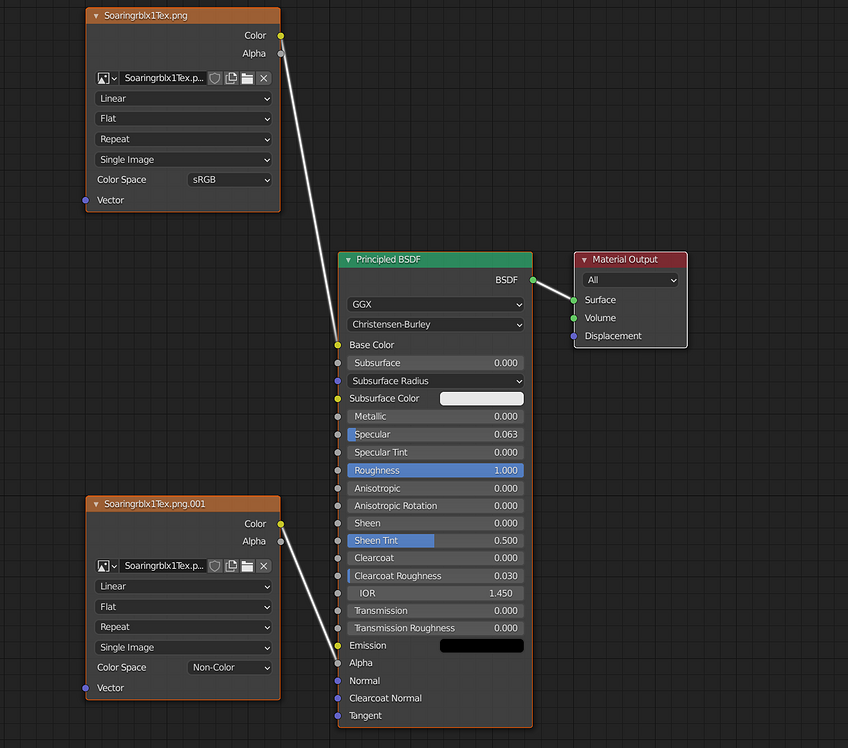Select the Principled BSDF node title

[388, 260]
